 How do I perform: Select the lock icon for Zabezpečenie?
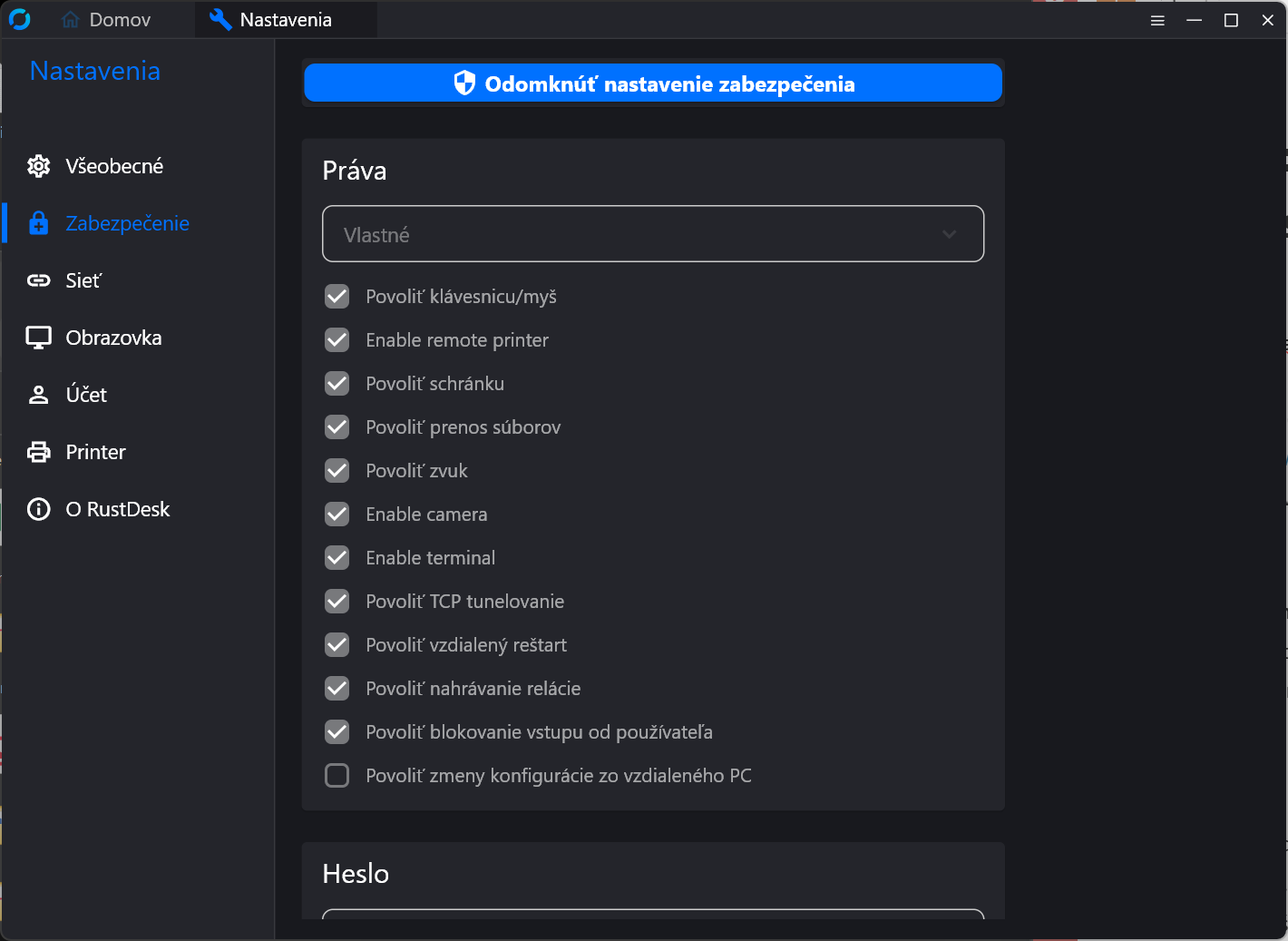(38, 223)
